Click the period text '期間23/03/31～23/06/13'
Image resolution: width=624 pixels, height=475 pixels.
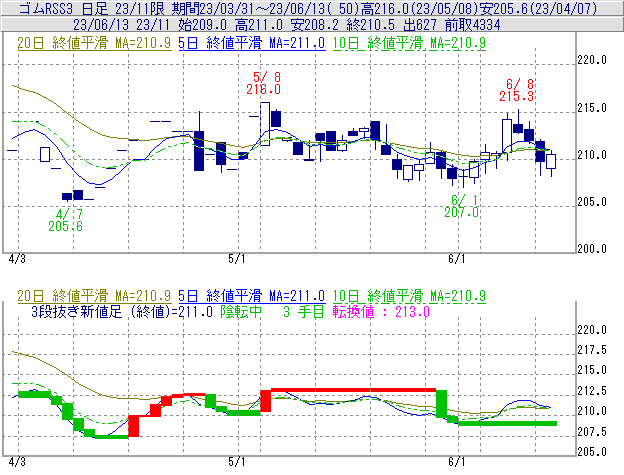tap(249, 8)
